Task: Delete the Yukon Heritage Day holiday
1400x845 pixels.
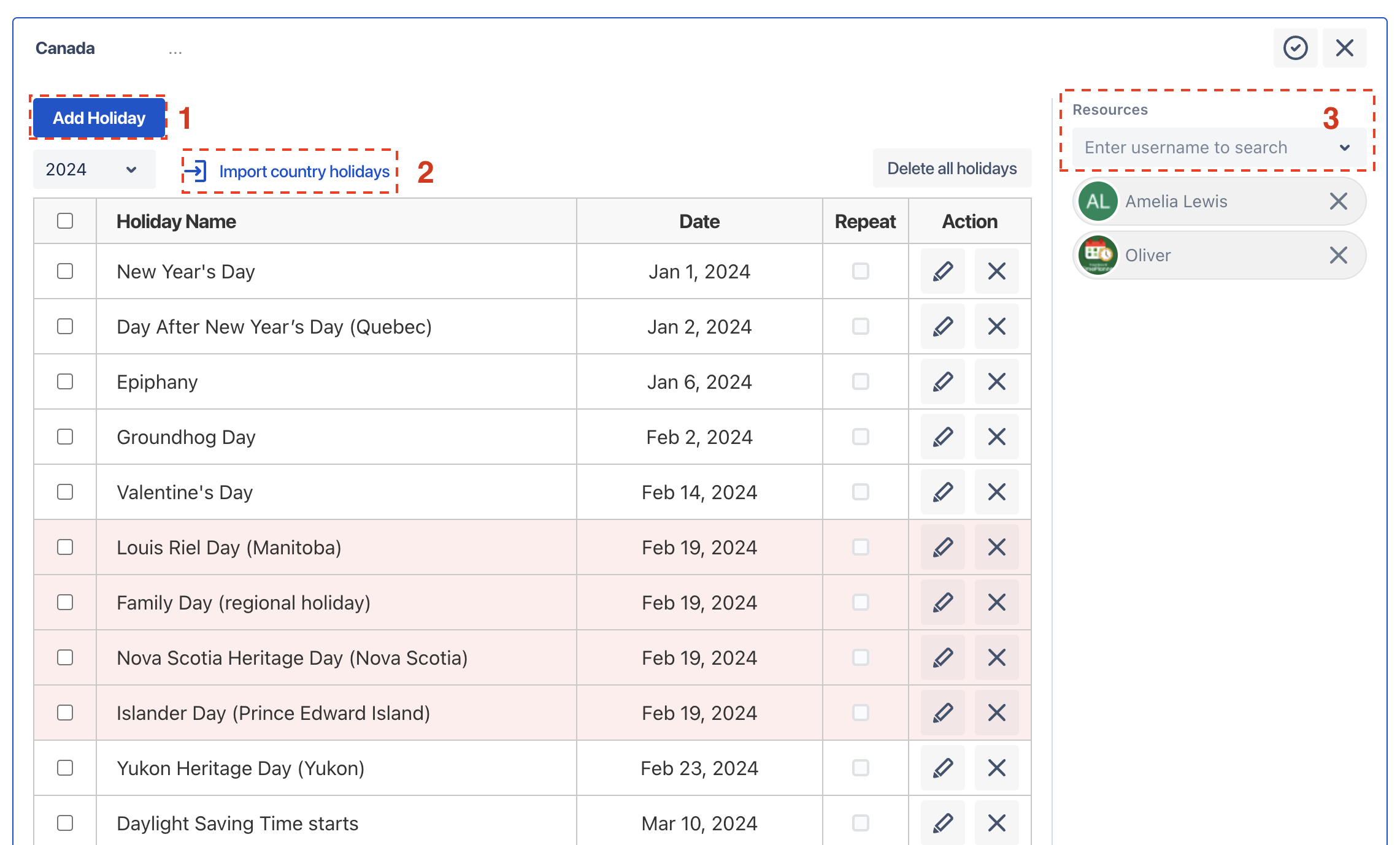Action: pyautogui.click(x=996, y=768)
